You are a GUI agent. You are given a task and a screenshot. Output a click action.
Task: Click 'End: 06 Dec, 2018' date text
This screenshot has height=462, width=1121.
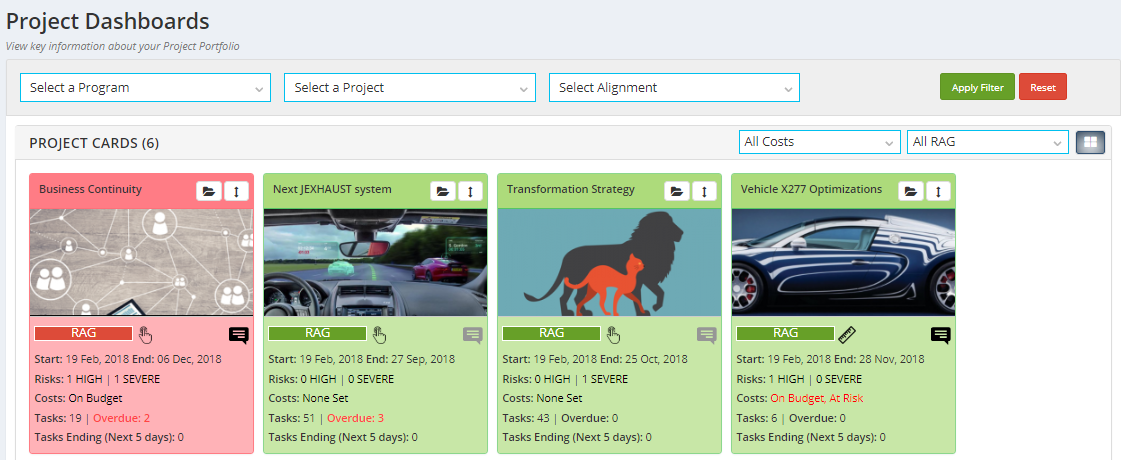[x=175, y=359]
